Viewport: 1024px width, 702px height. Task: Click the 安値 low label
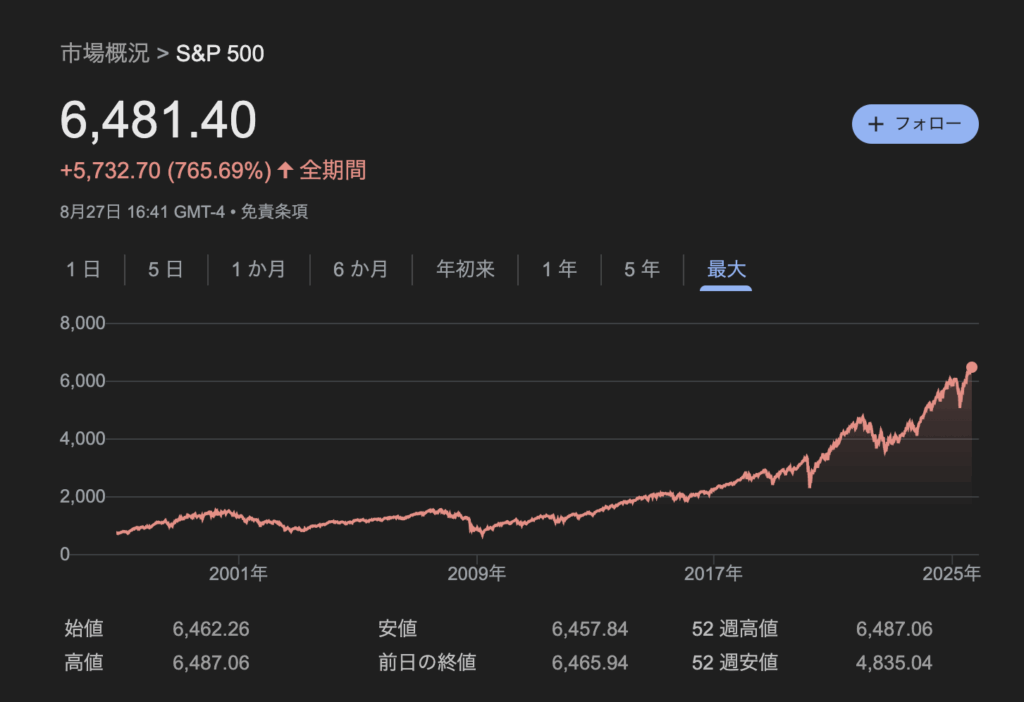coord(398,628)
